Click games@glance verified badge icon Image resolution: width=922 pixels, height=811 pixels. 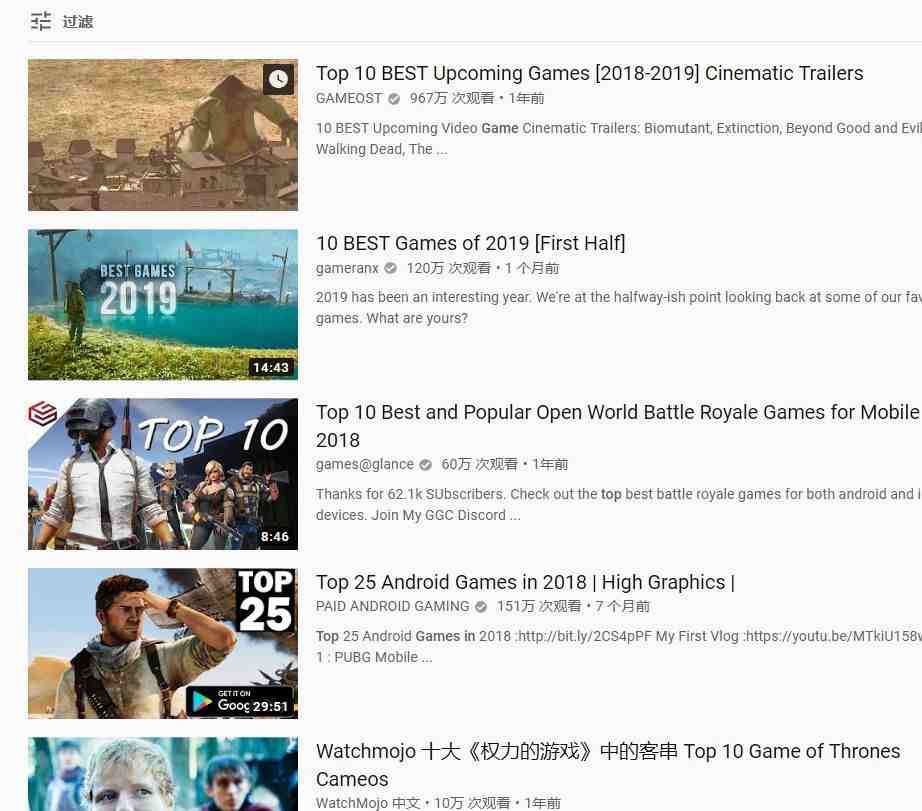tap(426, 465)
